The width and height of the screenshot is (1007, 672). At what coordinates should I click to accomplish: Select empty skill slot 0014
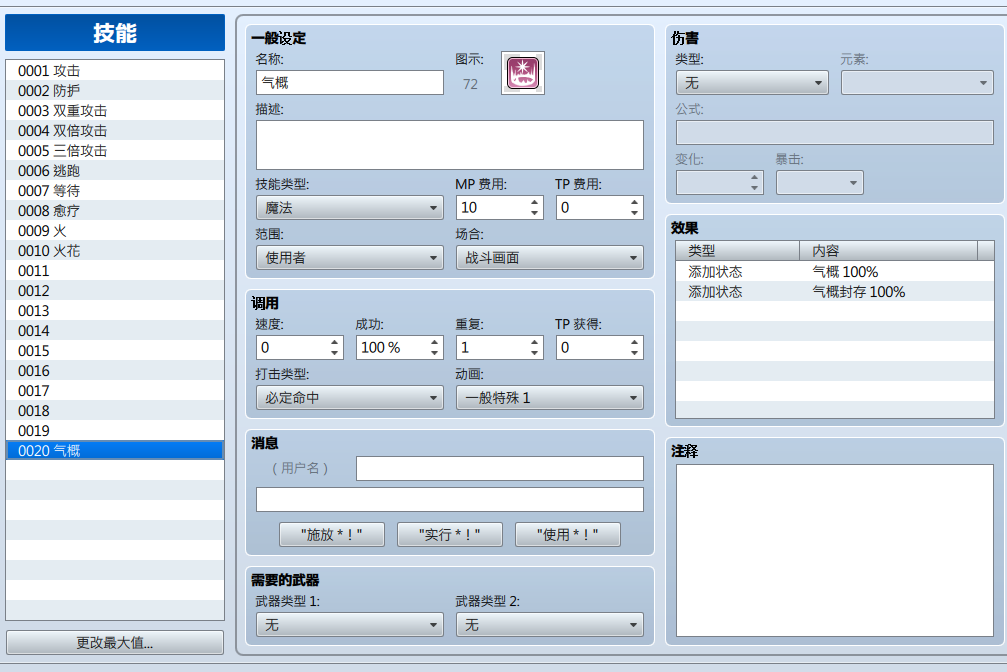(x=115, y=331)
